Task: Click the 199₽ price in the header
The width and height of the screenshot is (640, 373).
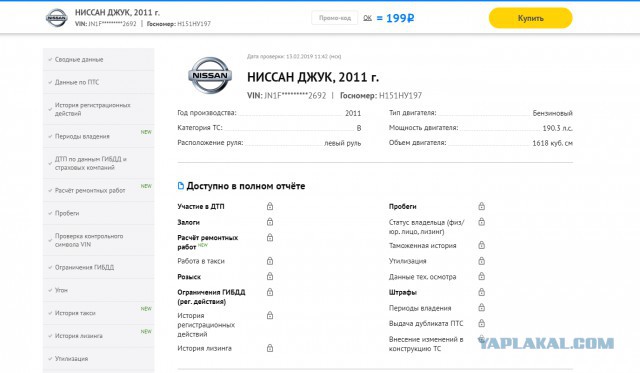Action: pos(400,18)
